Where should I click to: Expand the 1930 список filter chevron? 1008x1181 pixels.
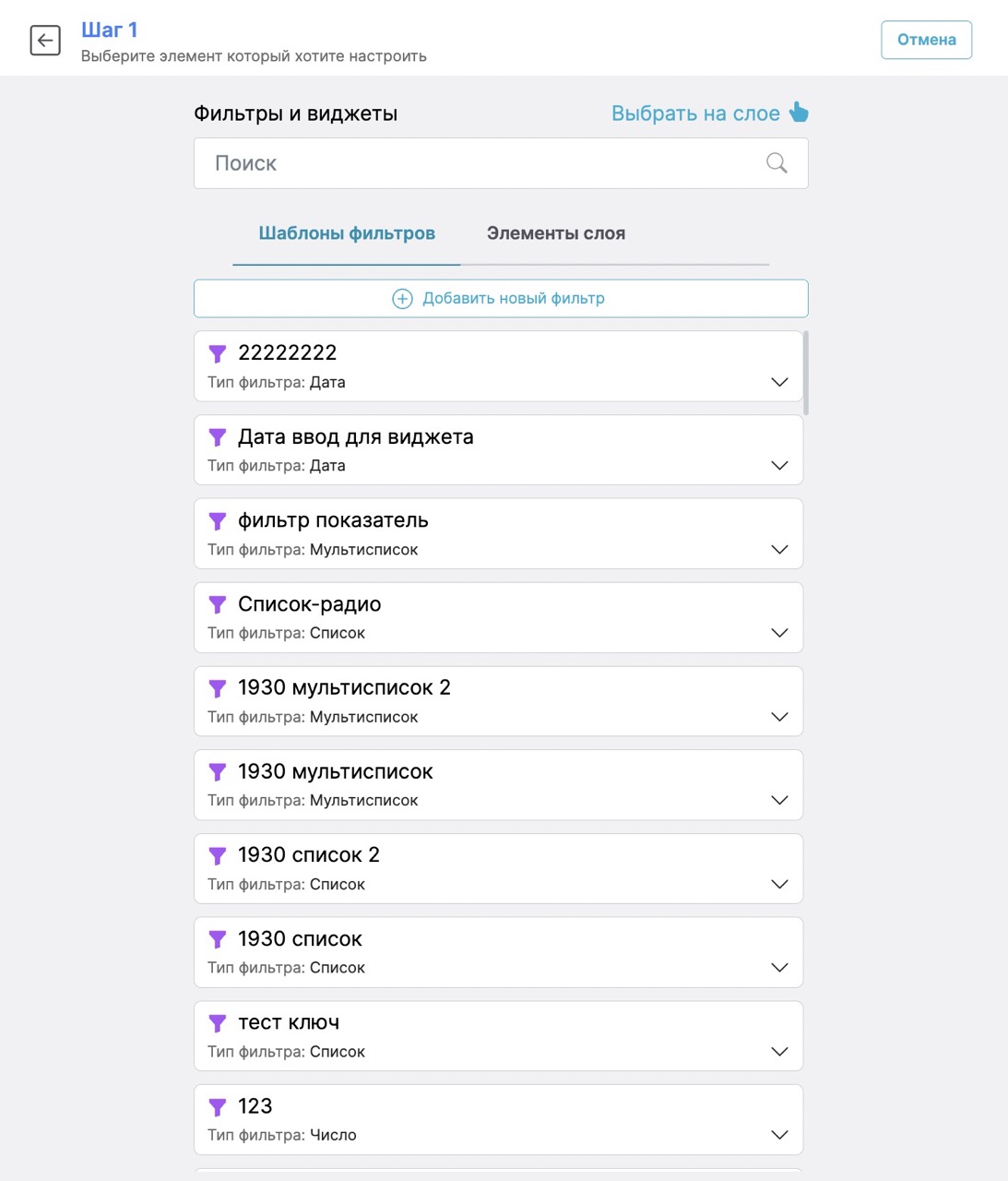point(779,968)
